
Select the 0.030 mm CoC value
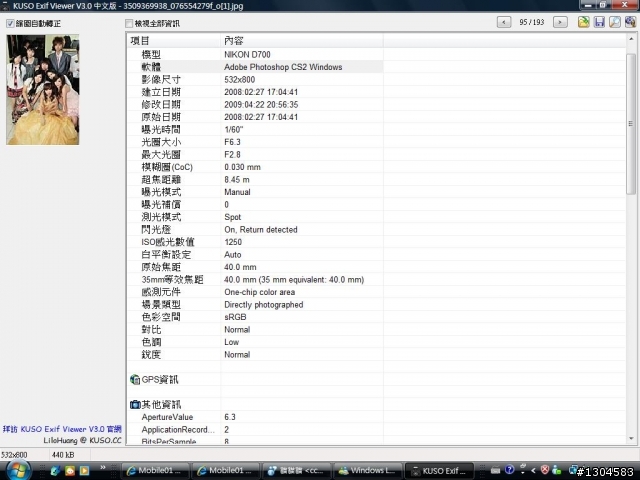(x=242, y=167)
